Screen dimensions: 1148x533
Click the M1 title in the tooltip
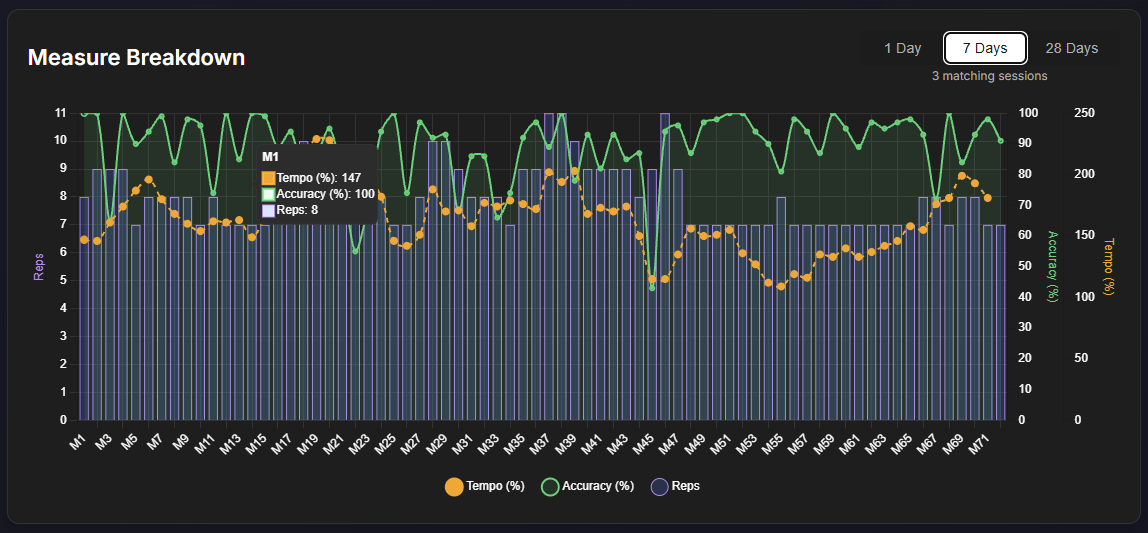pos(270,157)
